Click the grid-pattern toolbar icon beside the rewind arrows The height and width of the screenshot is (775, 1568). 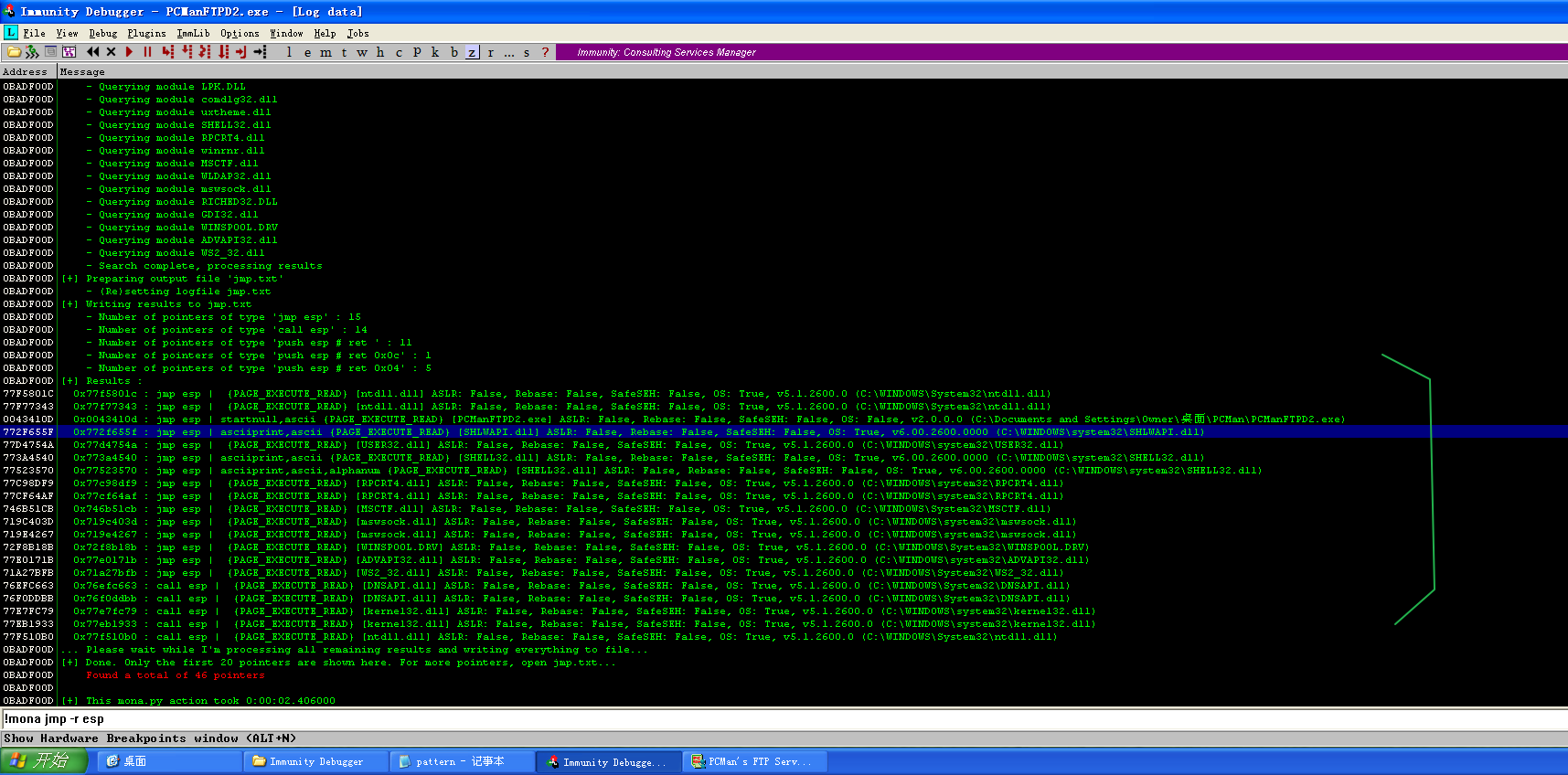point(69,52)
